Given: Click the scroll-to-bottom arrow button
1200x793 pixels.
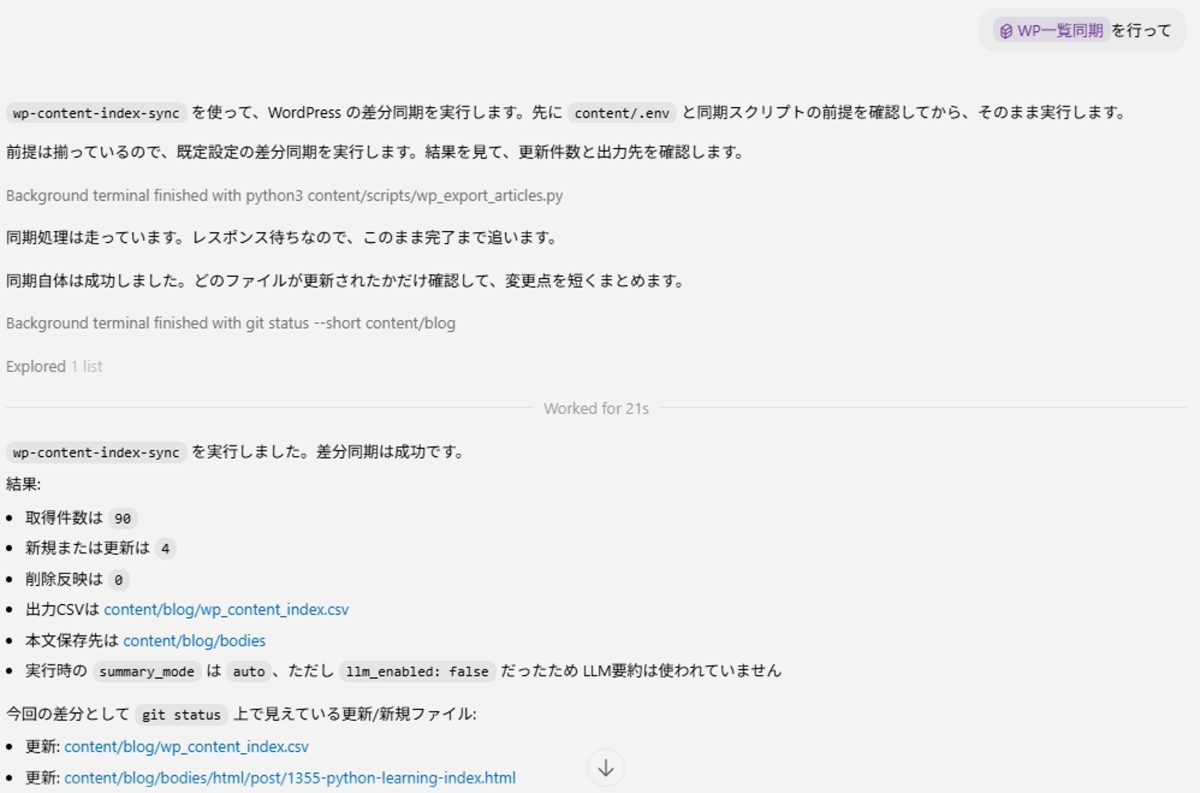Looking at the screenshot, I should click(x=605, y=768).
